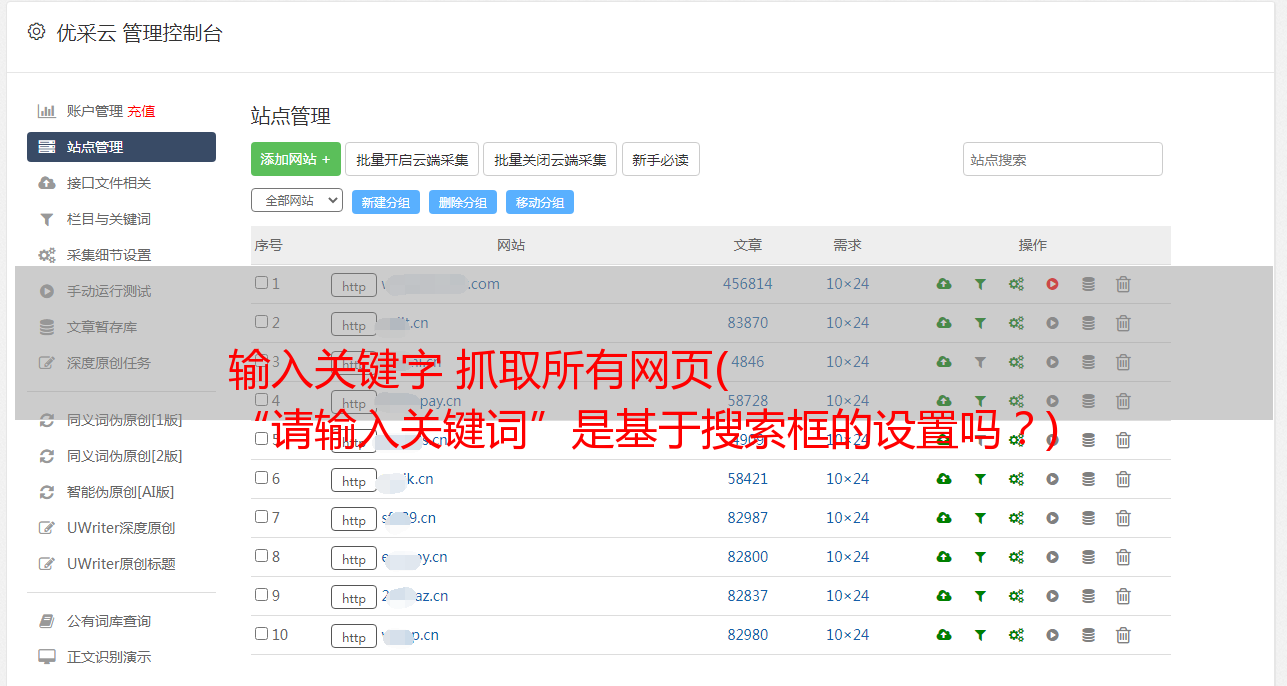Viewport: 1287px width, 686px height.
Task: Click the 新建分组 button
Action: pyautogui.click(x=385, y=203)
